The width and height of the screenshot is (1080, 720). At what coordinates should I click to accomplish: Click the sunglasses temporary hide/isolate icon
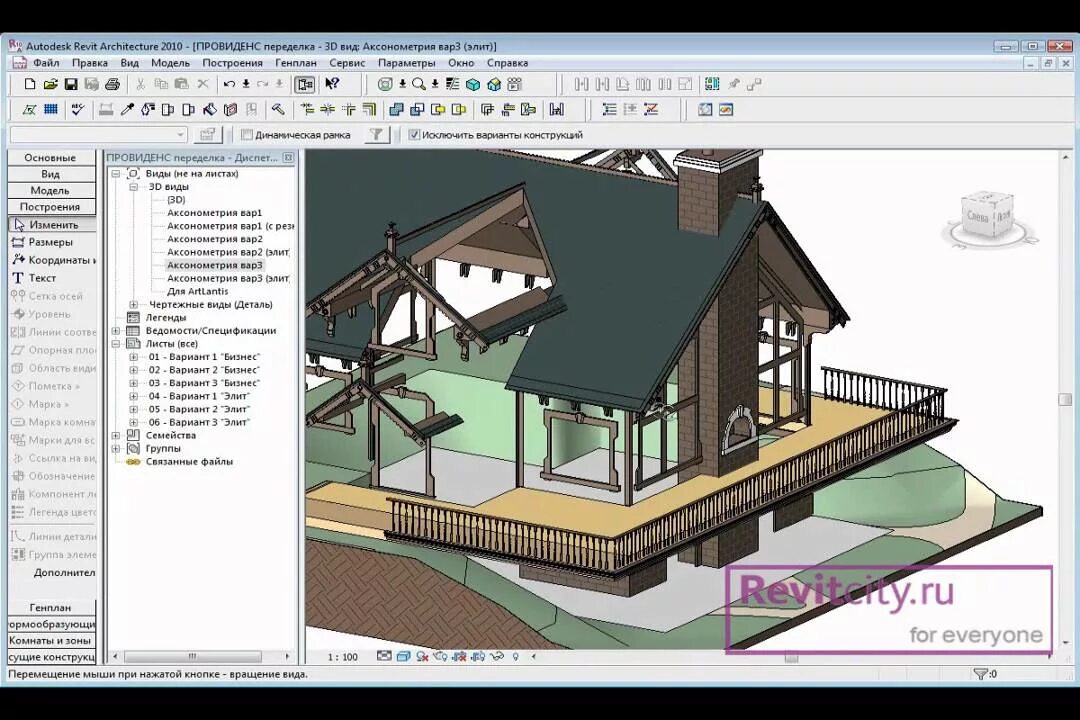496,657
